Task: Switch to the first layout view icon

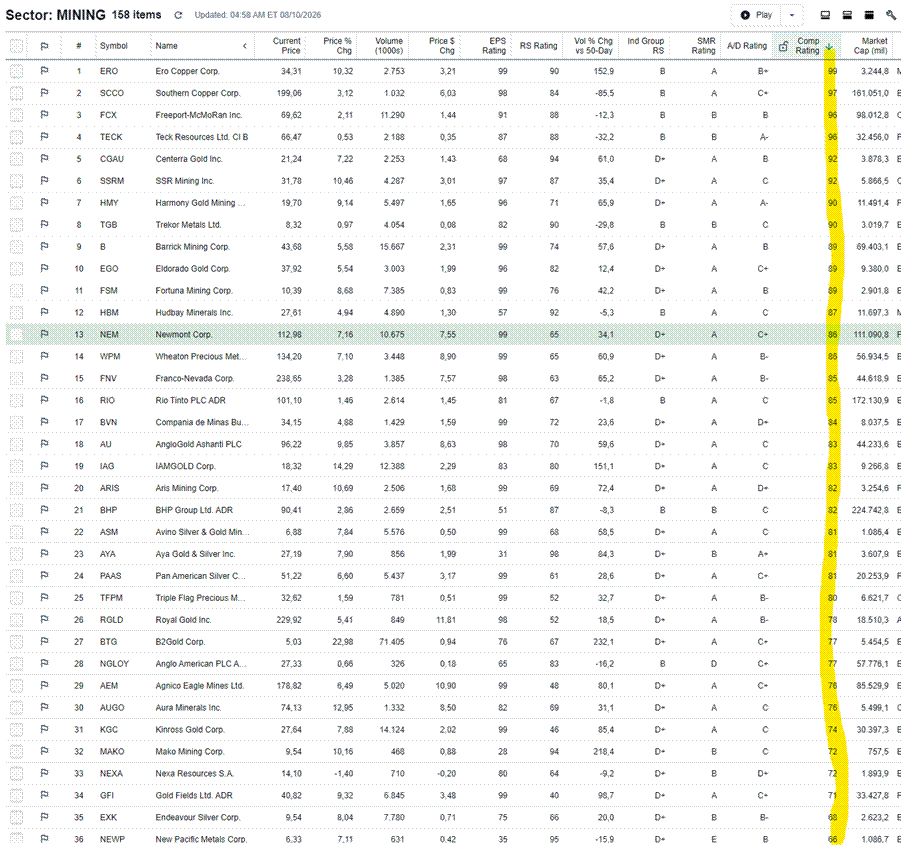Action: 825,15
